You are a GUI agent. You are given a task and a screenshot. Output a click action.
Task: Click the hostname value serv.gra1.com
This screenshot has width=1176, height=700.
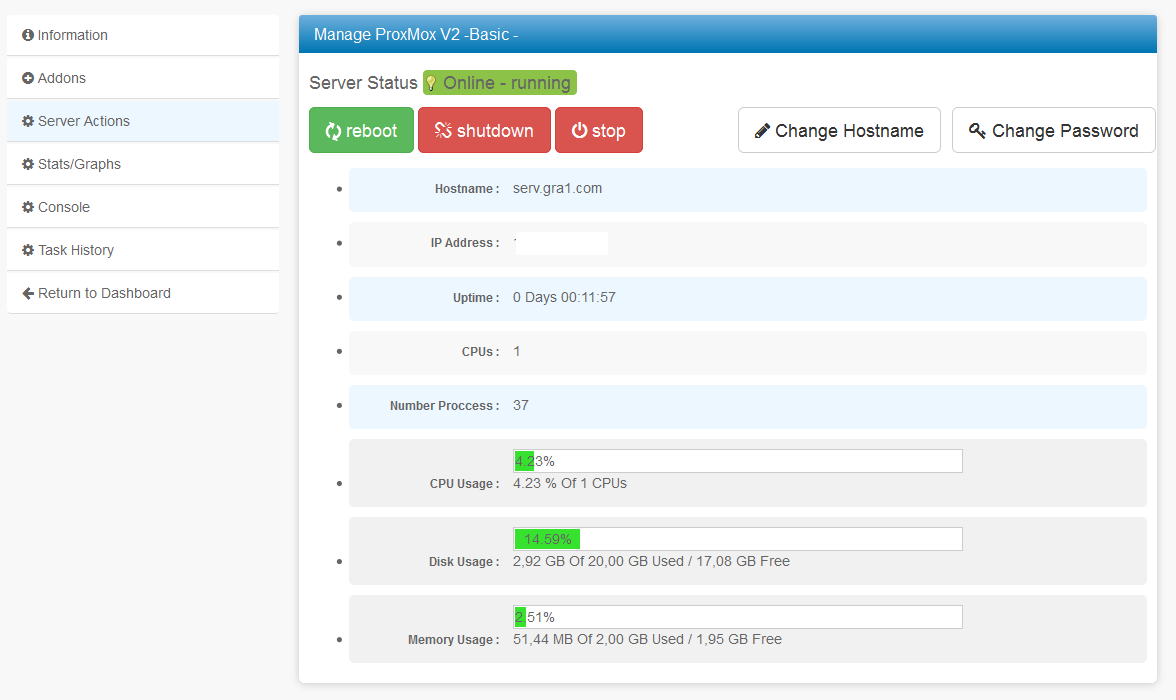557,188
